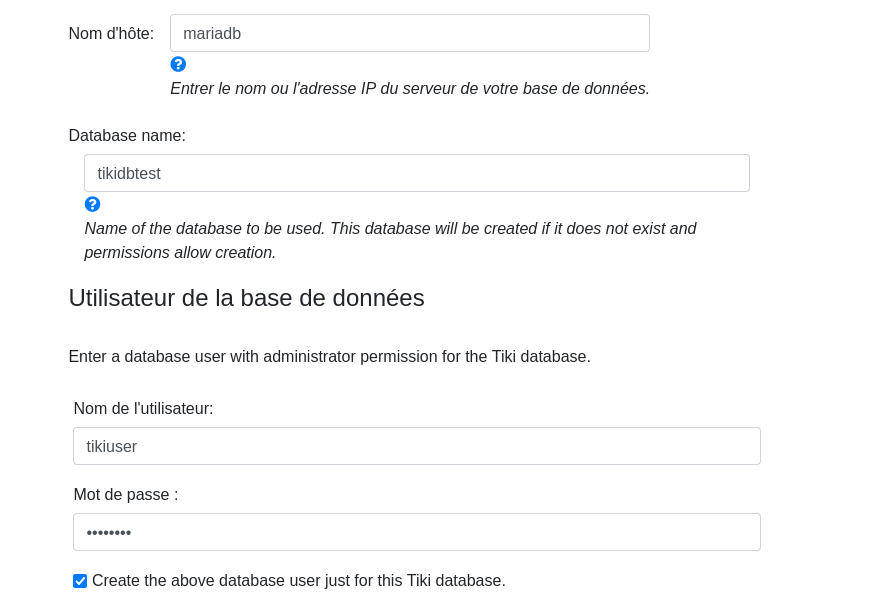Screen dimensions: 892x612
Task: Click the "Nom de l'utilisateur:" label
Action: click(143, 408)
